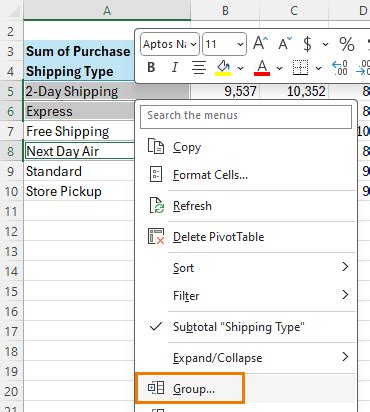Screen dimensions: 370x412
Task: Apply percent style format
Action: 347,44
